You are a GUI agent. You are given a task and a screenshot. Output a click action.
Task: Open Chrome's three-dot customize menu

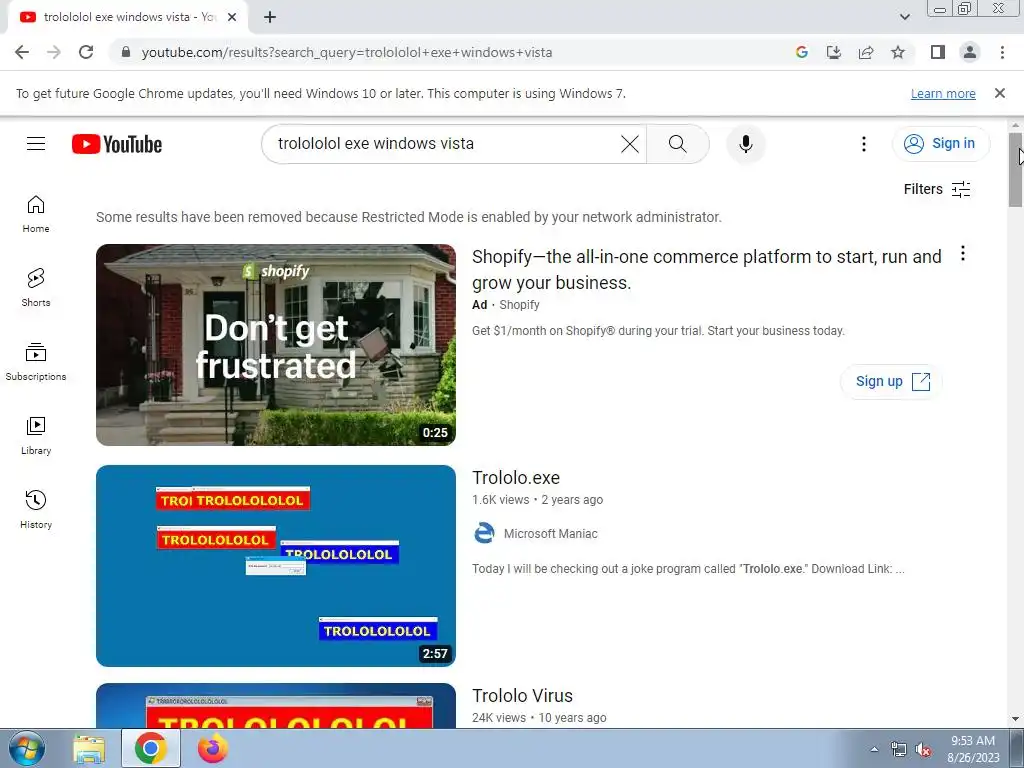(x=1002, y=52)
